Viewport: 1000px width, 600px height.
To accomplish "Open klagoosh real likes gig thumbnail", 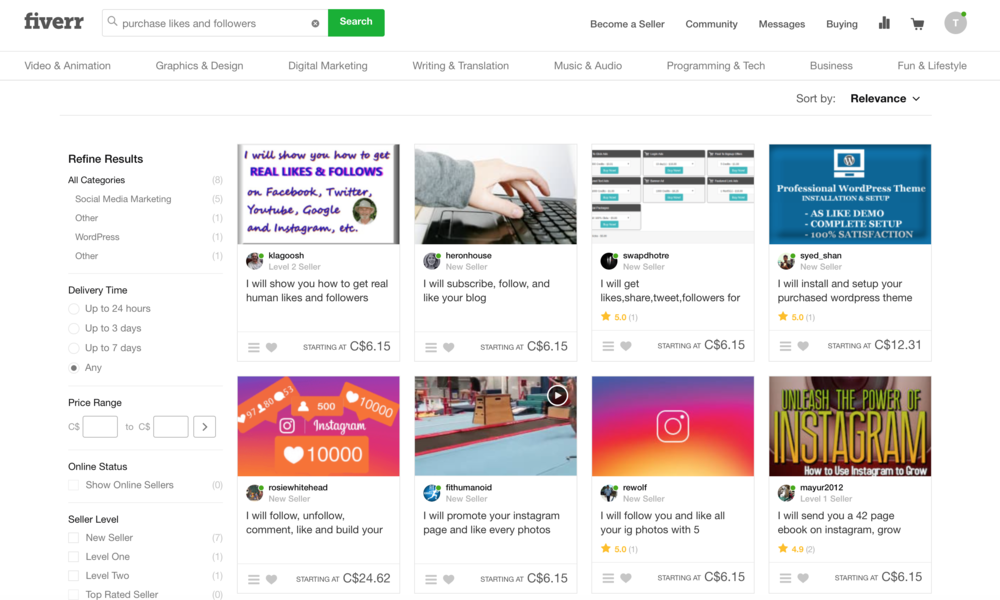I will pos(318,194).
